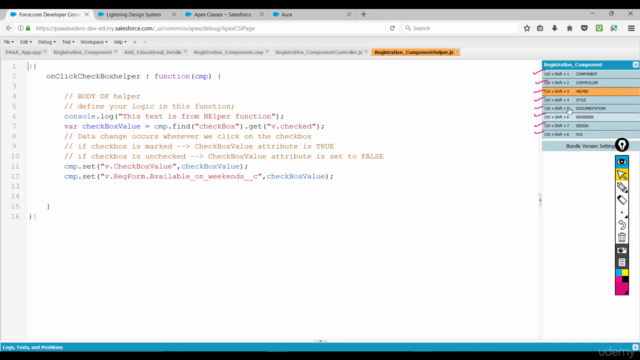640x360 pixels.
Task: Select HELPER in the bundle panel
Action: coord(591,91)
